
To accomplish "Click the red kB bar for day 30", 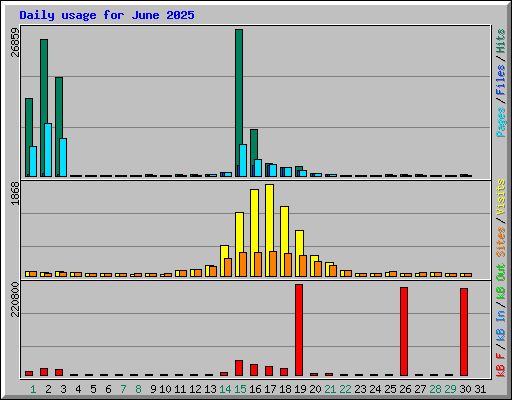I will pyautogui.click(x=464, y=332).
